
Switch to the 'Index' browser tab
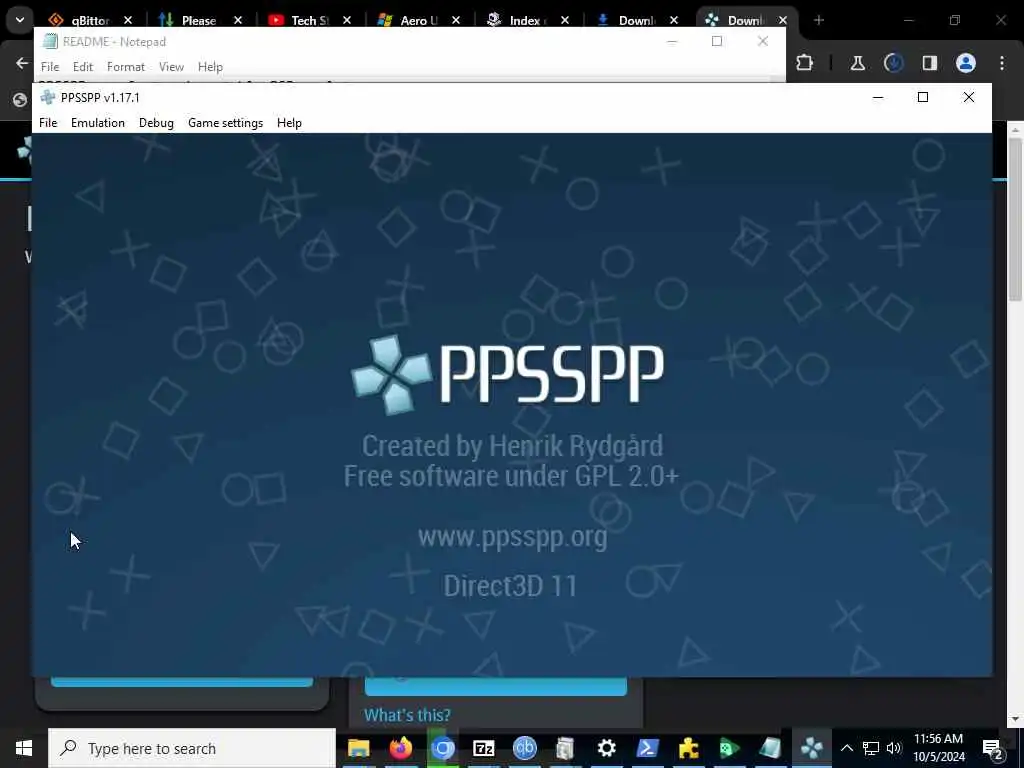(x=522, y=20)
